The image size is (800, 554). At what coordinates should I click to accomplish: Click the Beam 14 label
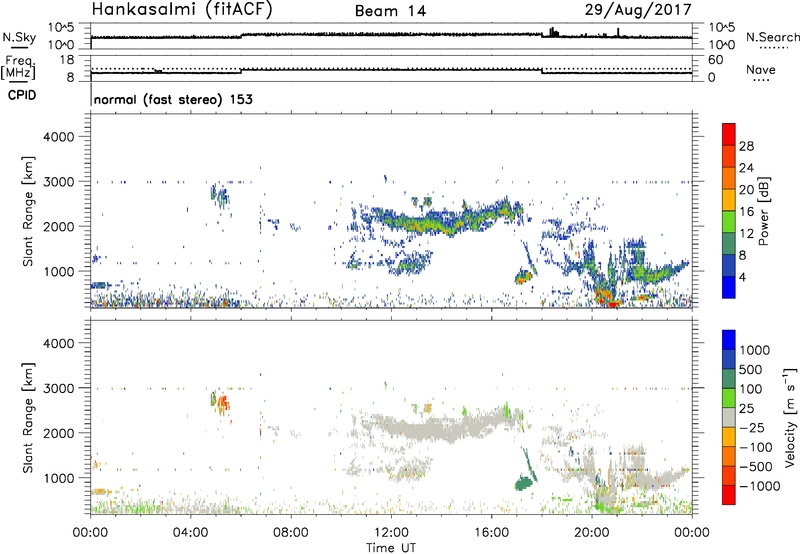pyautogui.click(x=390, y=11)
